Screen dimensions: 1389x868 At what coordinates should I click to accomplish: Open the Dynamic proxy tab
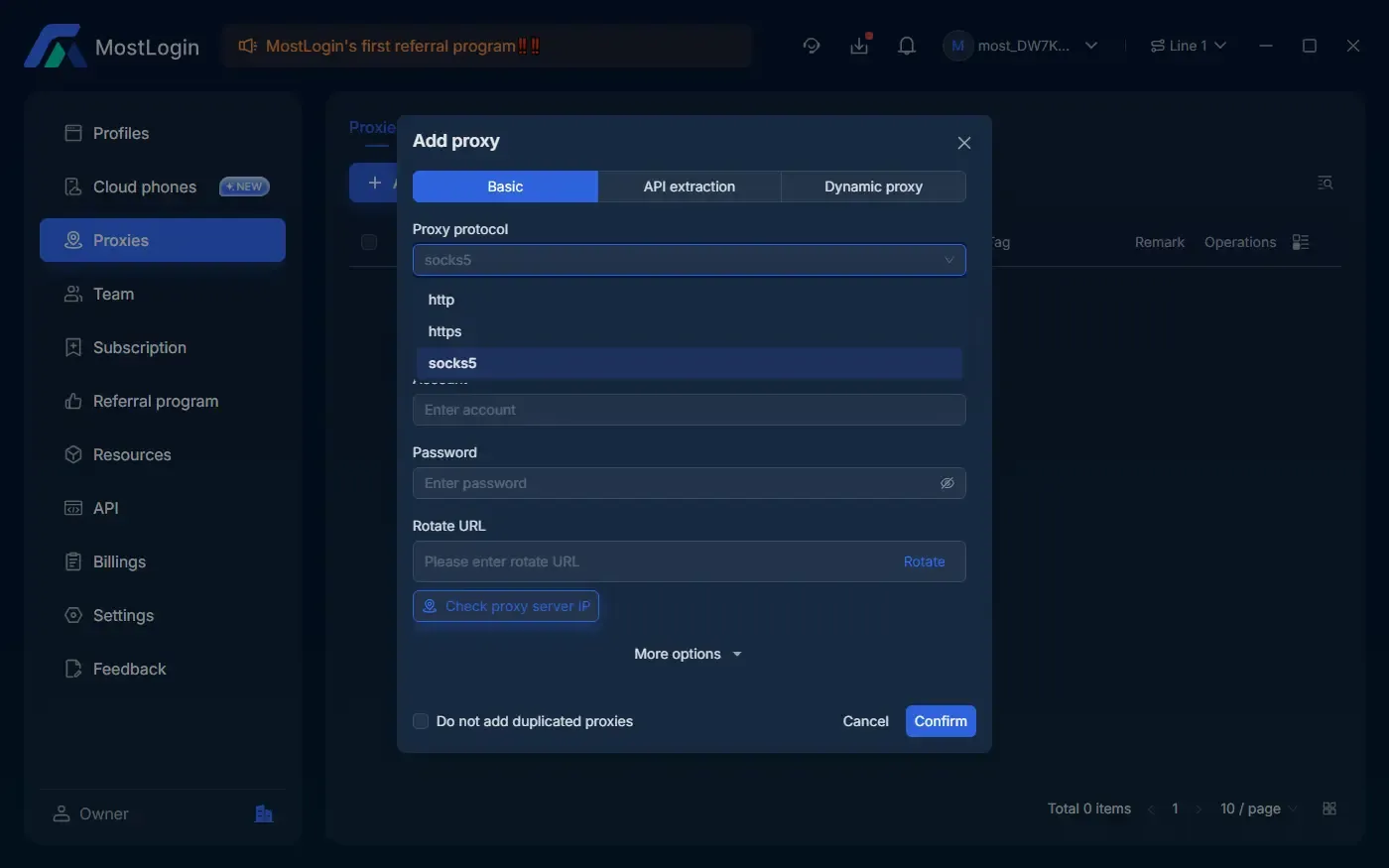(x=872, y=186)
